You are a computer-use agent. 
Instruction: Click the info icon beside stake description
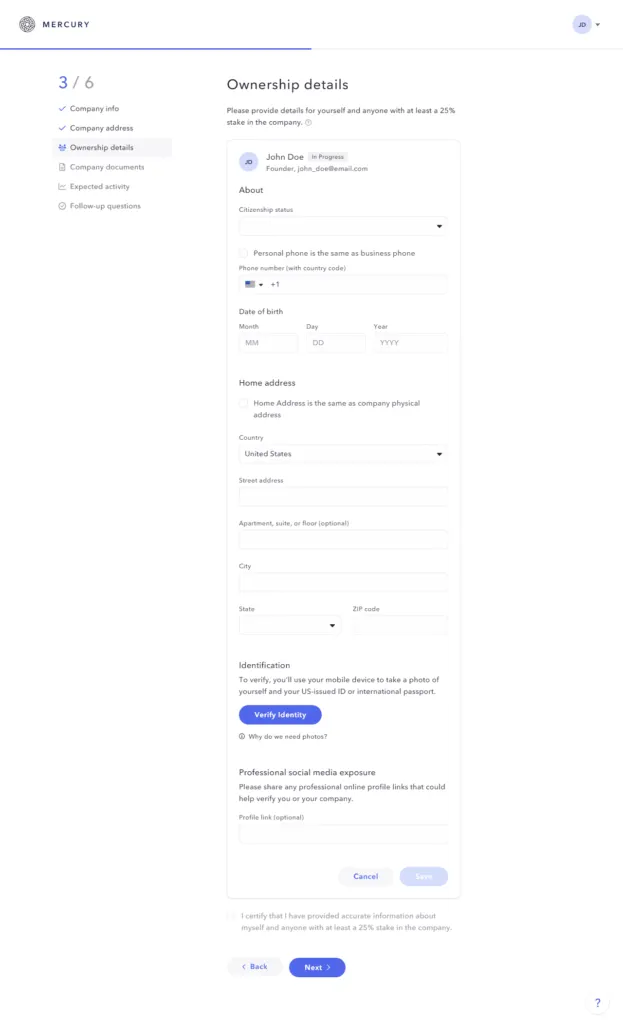coord(308,123)
